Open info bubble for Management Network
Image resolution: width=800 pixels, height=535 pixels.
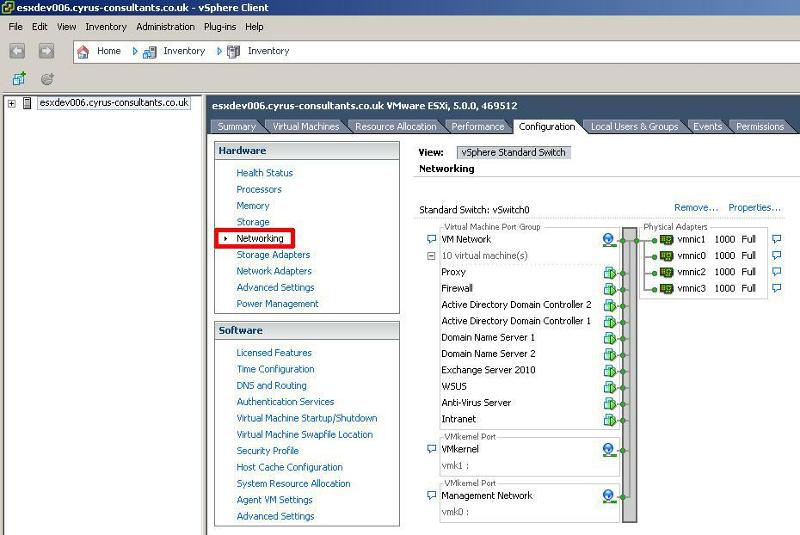[x=431, y=495]
